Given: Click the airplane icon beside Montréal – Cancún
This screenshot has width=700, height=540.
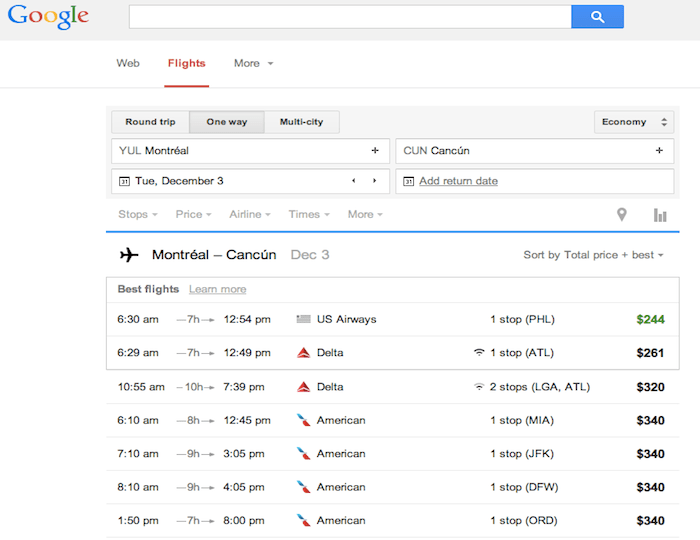Looking at the screenshot, I should pos(129,255).
